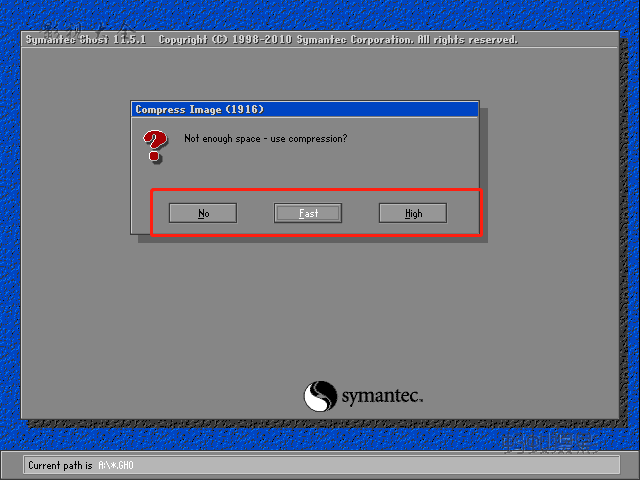640x480 pixels.
Task: Click the watermark at top-left of the window
Action: coord(88,29)
